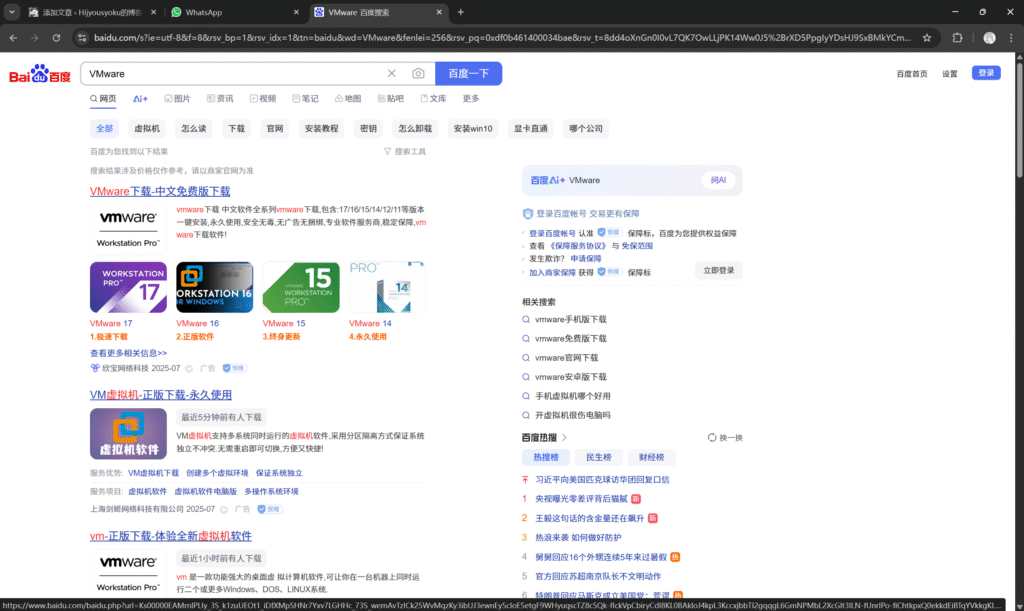Click the address bar URL
Image resolution: width=1024 pixels, height=611 pixels.
pyautogui.click(x=502, y=38)
